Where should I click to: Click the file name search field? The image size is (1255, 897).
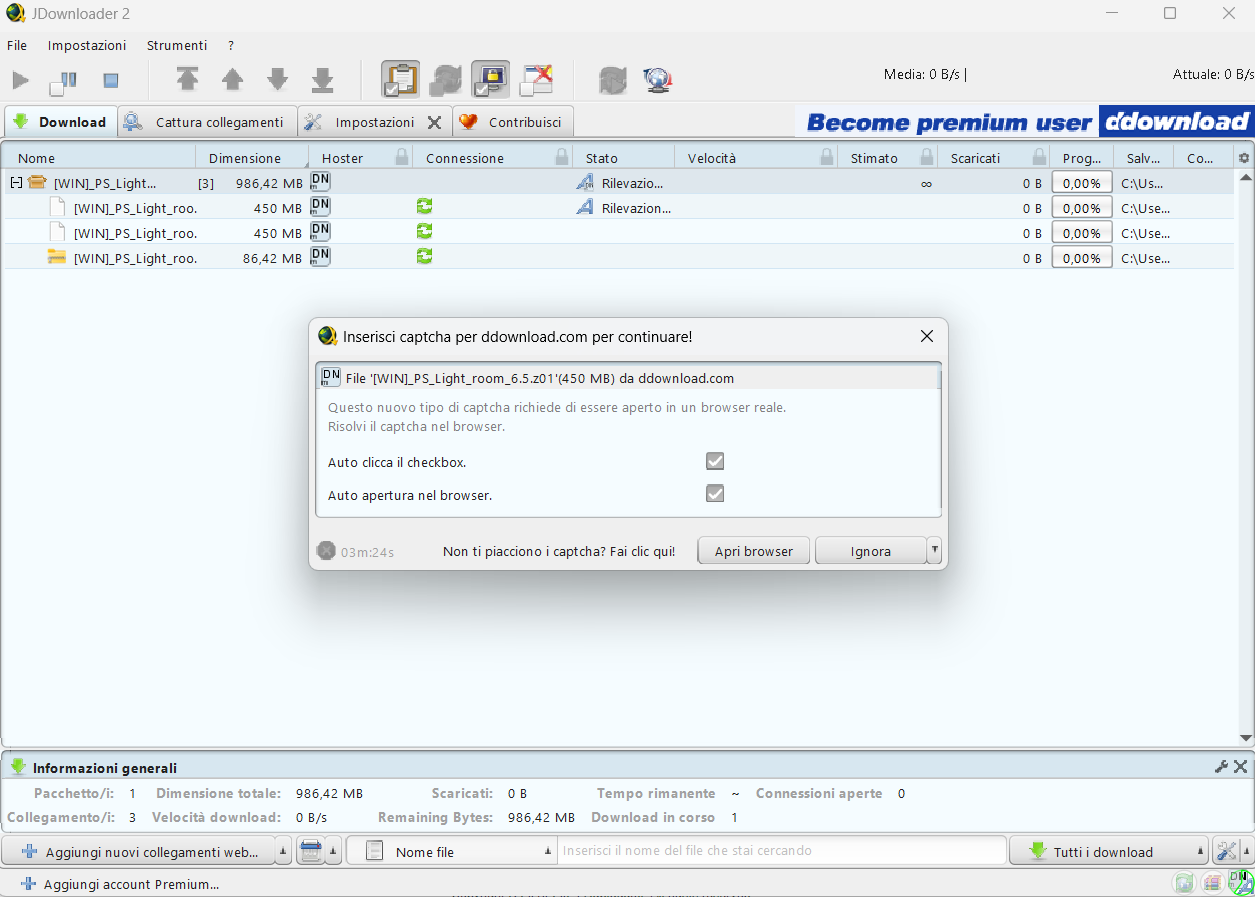pyautogui.click(x=782, y=851)
